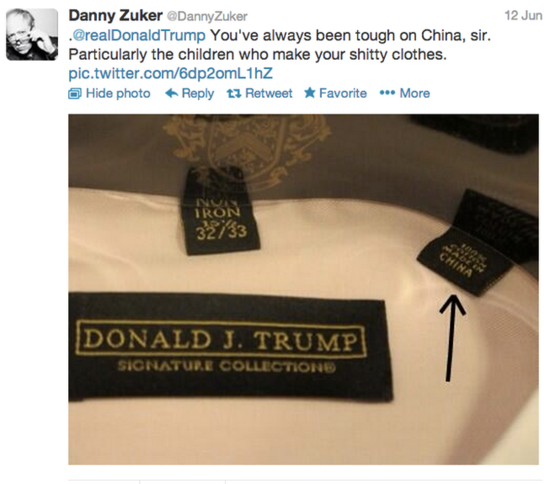Viewport: 550px width, 484px height.
Task: Click the Hide photo icon
Action: click(75, 94)
